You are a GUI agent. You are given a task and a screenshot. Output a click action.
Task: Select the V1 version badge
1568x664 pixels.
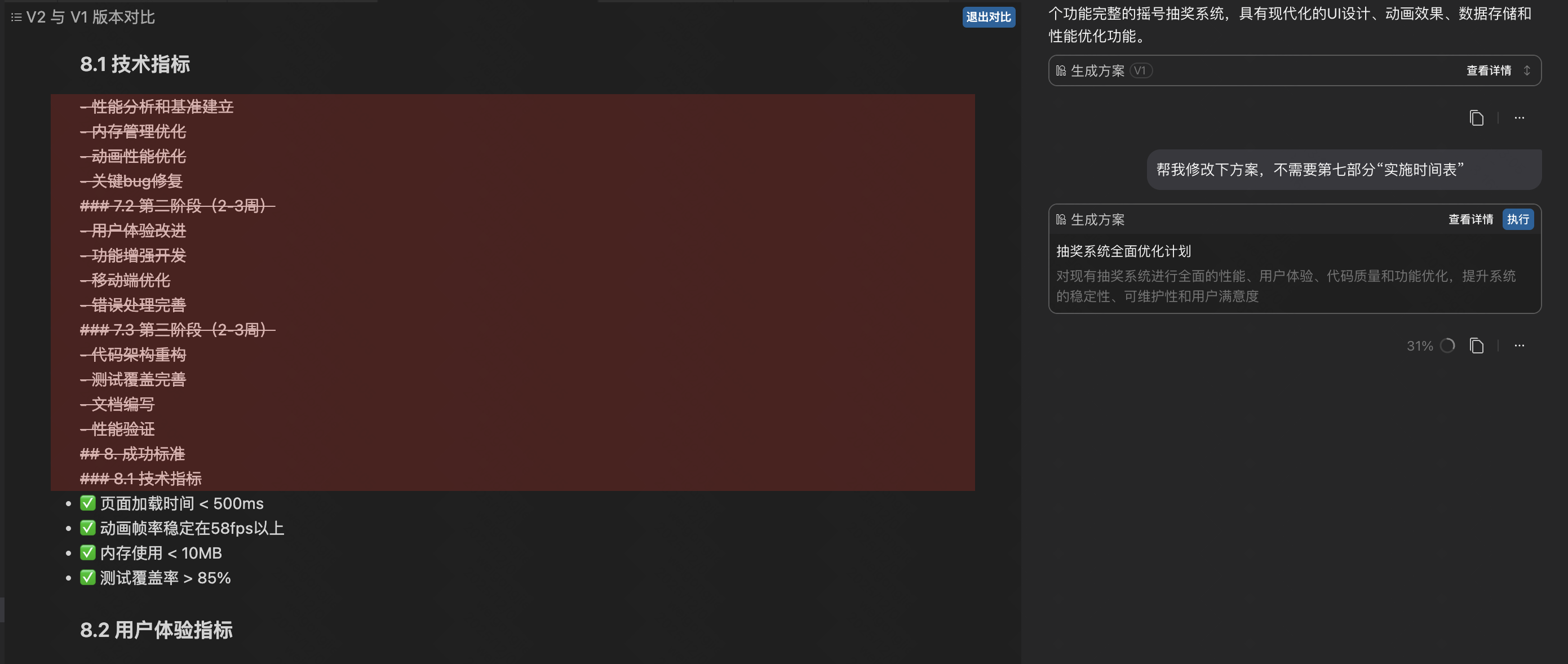pos(1140,70)
